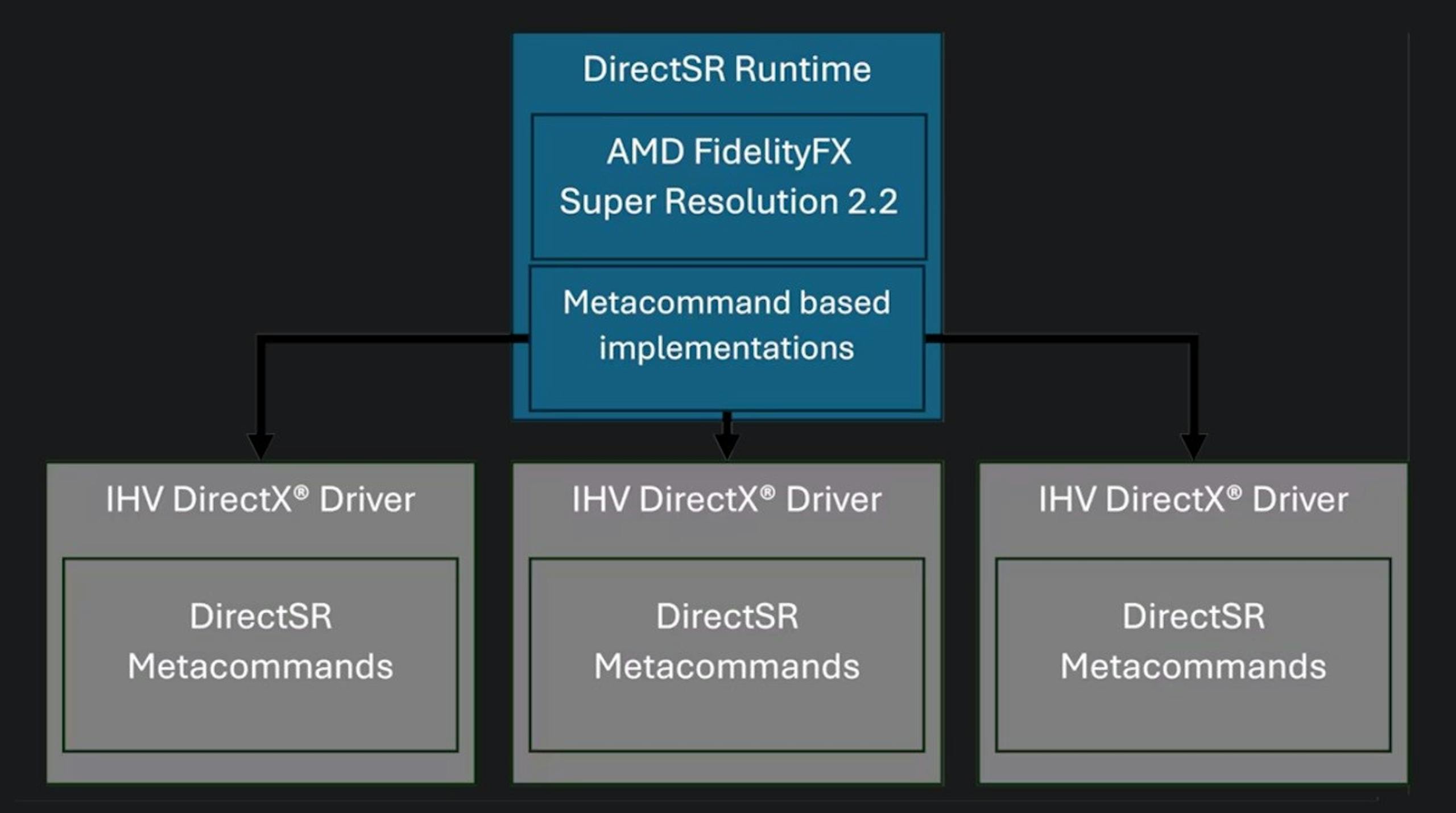Click the rightmost "DirectSR Metacommands" box
Screen dimensions: 1456x813
[1193, 655]
